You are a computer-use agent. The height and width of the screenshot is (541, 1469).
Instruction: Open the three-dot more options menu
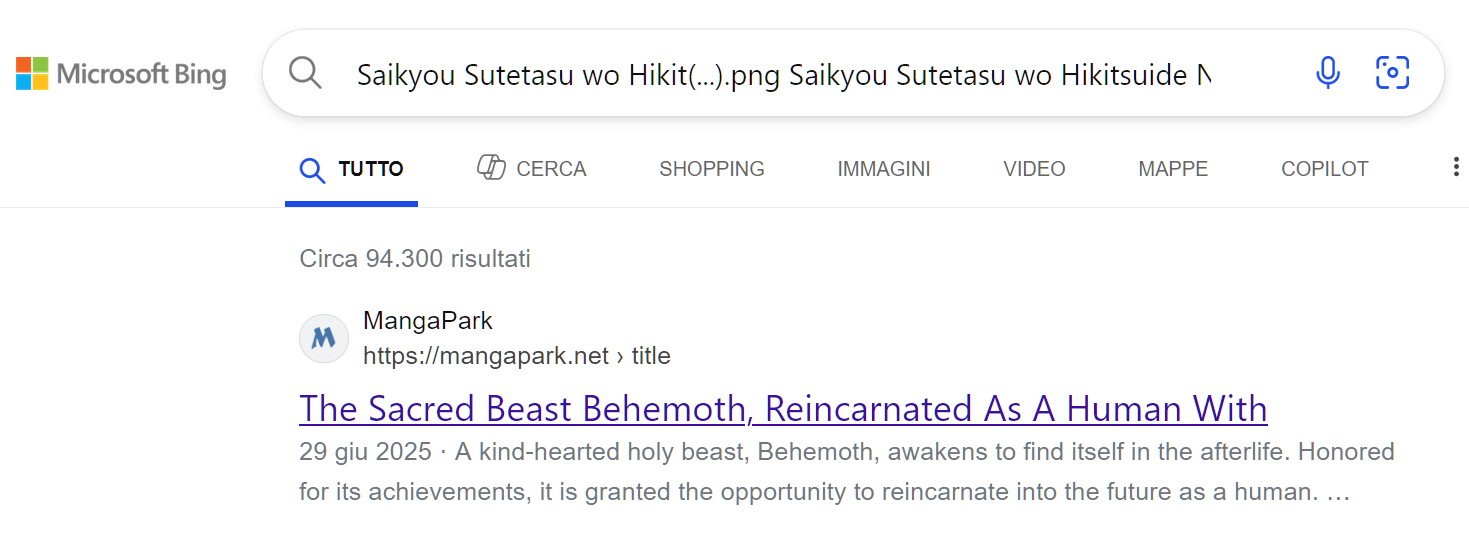[1455, 168]
